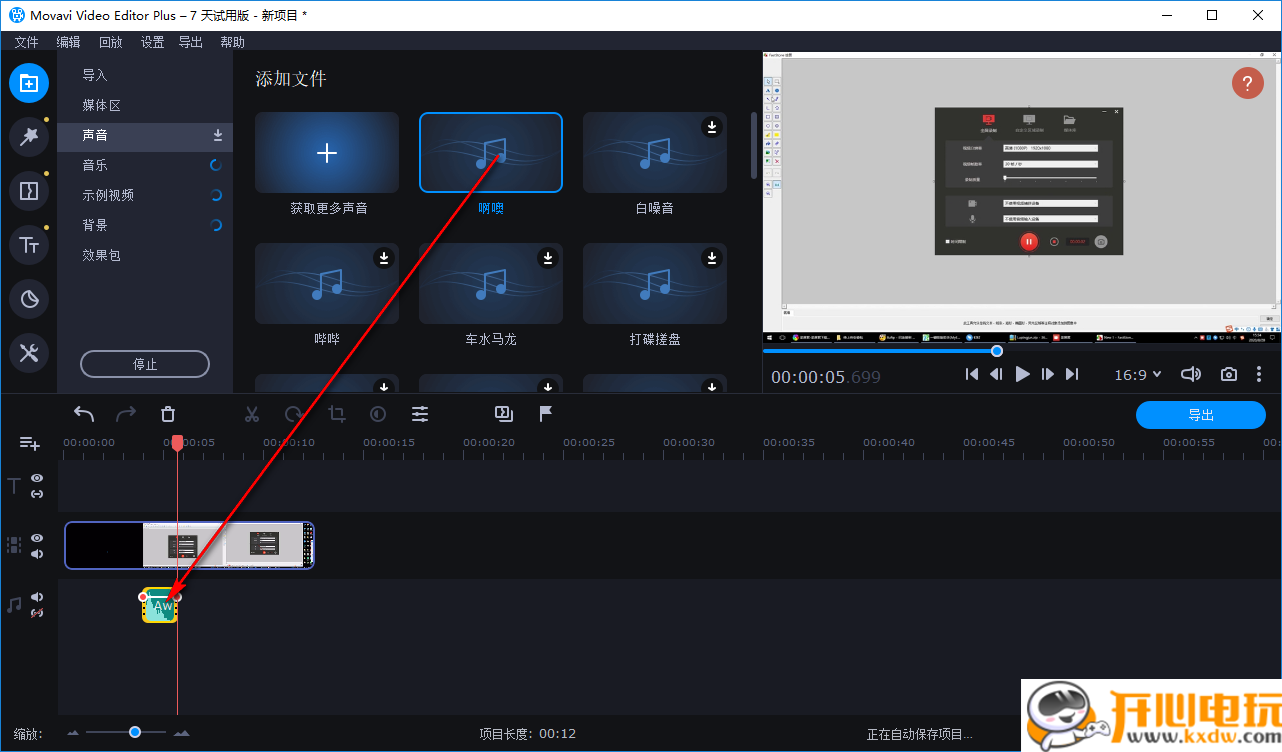Add a marker with the flag icon
The height and width of the screenshot is (752, 1282).
[546, 413]
